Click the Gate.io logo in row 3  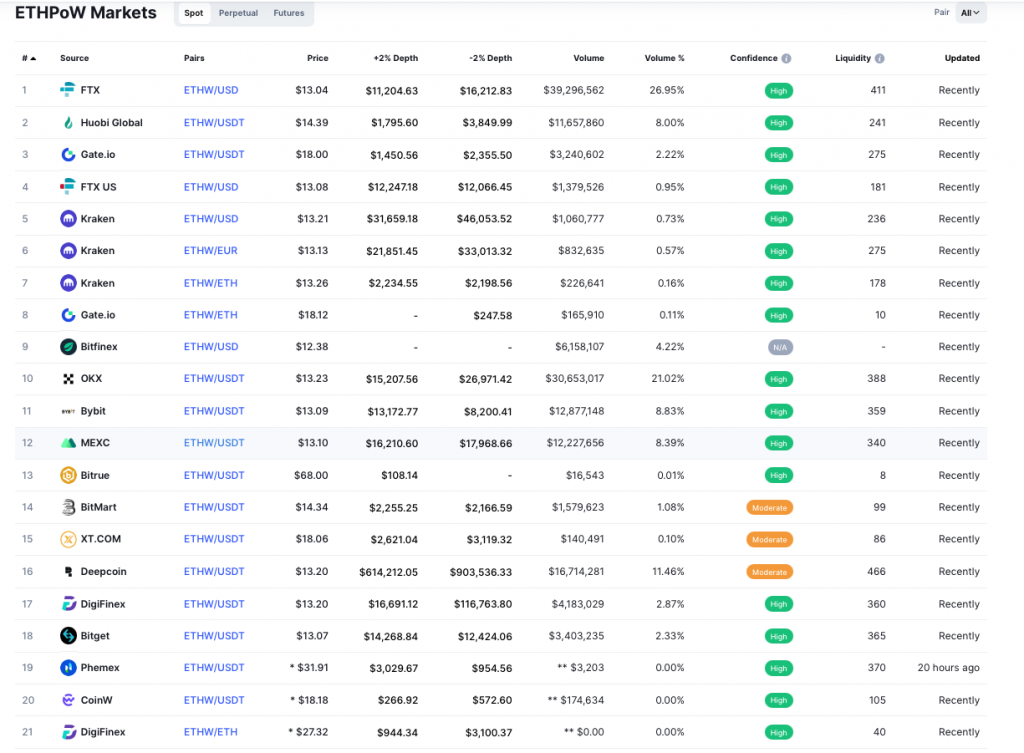pos(68,154)
